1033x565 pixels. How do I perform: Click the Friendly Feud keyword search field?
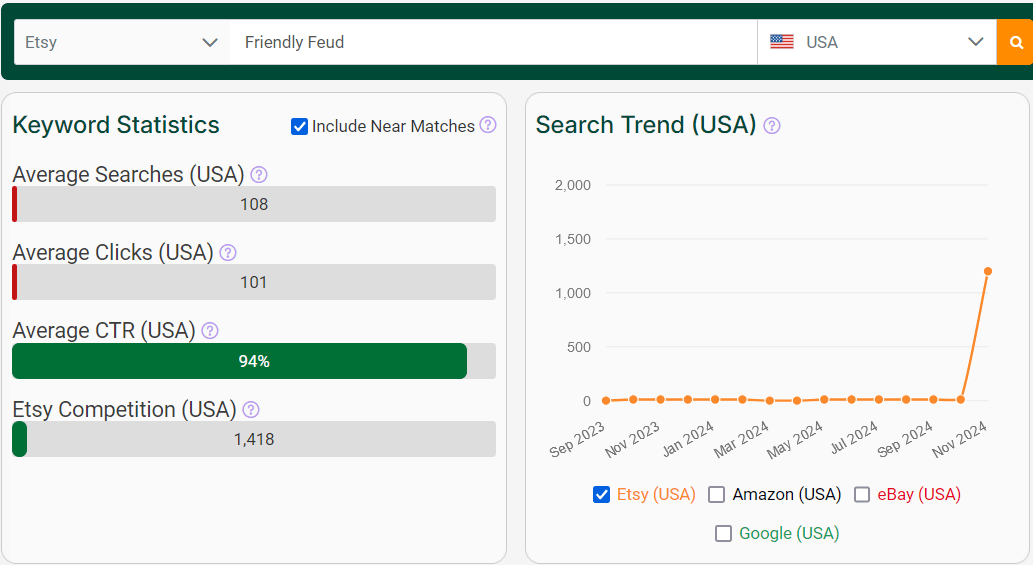pos(493,42)
